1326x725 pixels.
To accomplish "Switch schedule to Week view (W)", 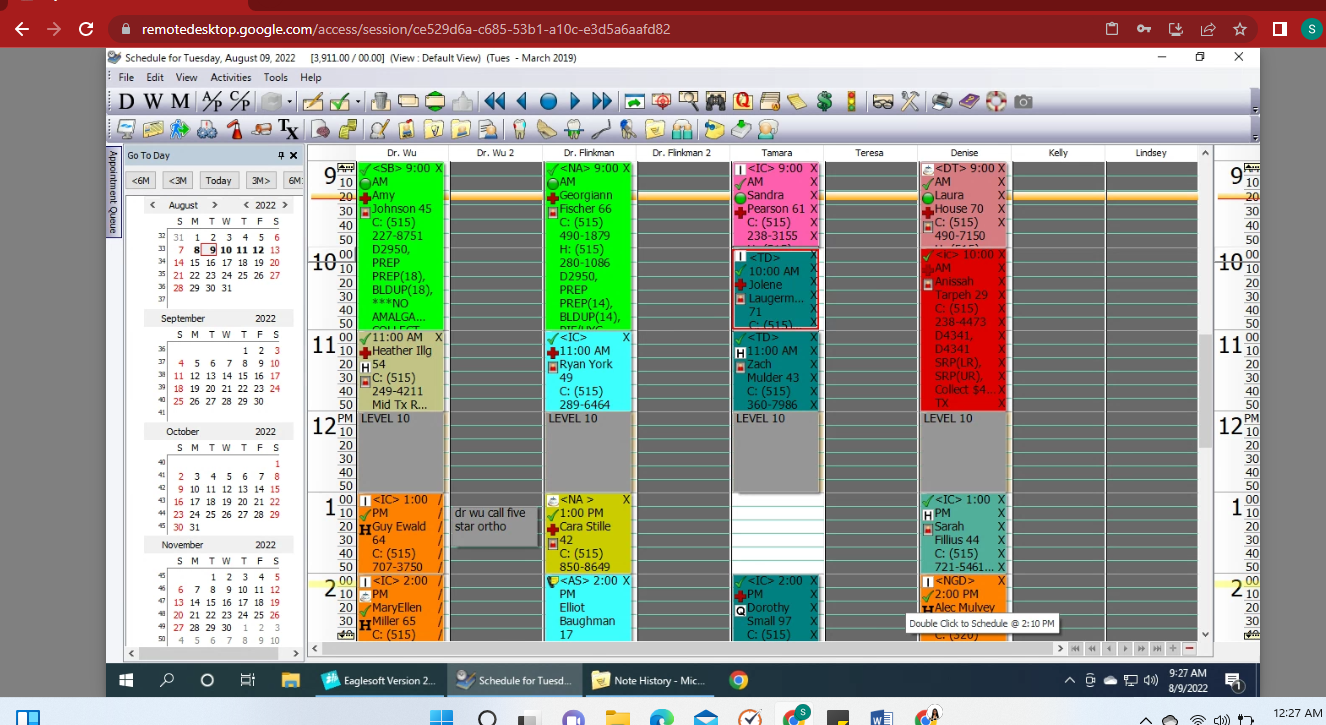I will point(152,101).
